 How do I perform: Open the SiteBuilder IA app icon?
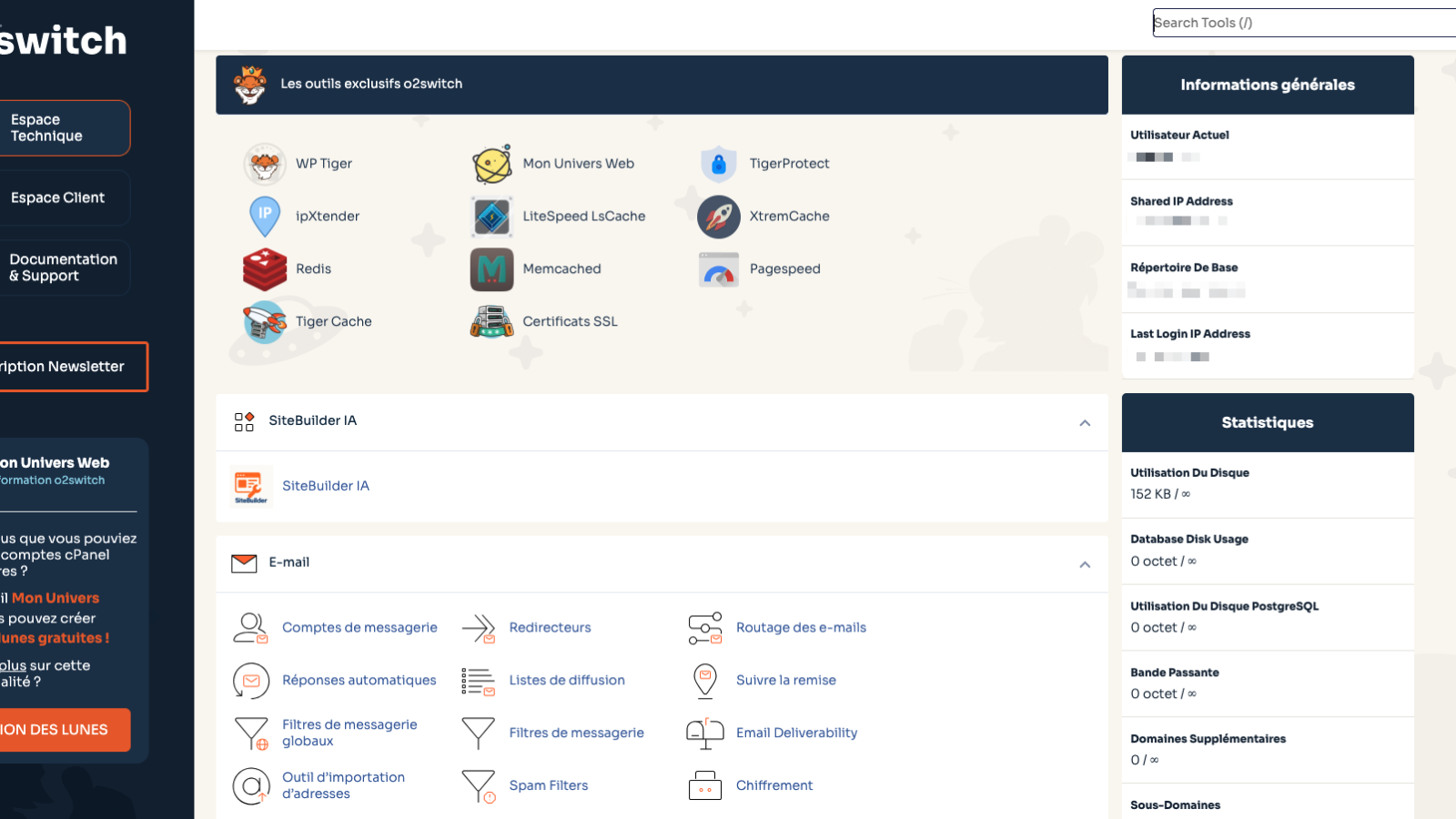[x=250, y=487]
